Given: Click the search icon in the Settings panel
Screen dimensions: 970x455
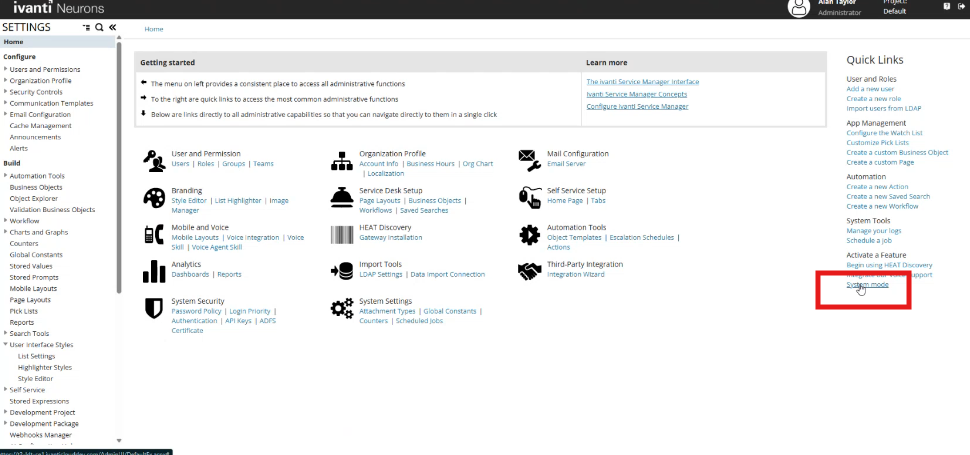Looking at the screenshot, I should coord(99,28).
